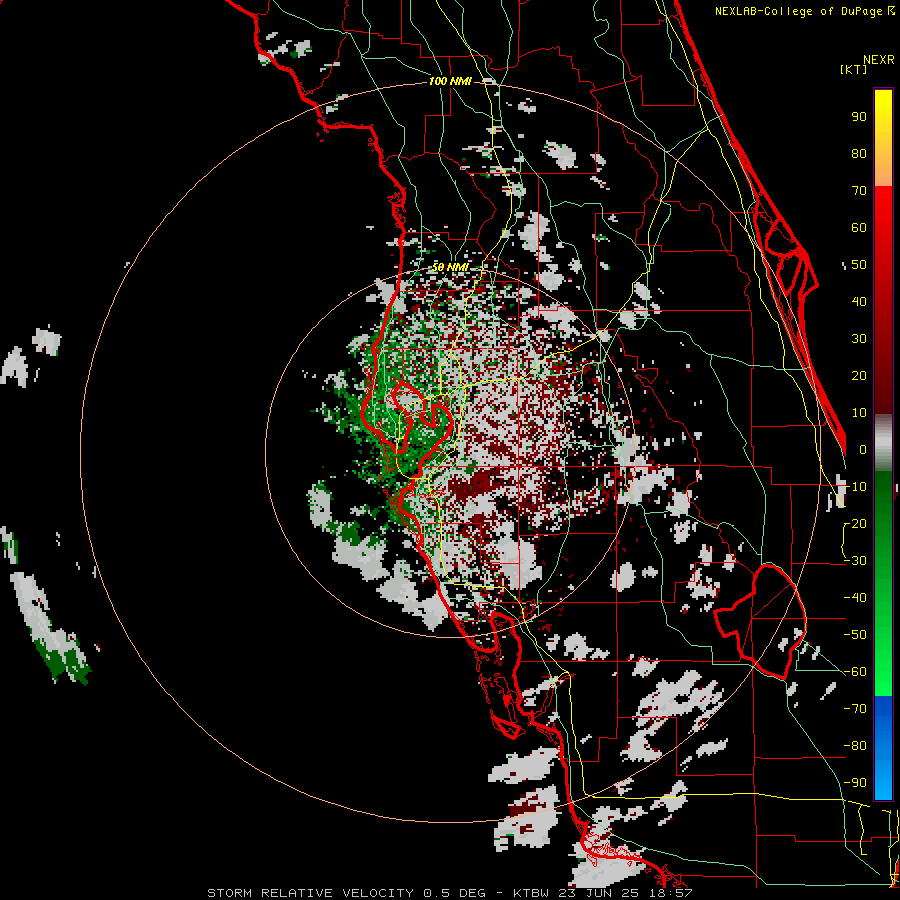Pick the blue segment at color bar bottom
Screen dimensions: 900x900
click(x=883, y=748)
